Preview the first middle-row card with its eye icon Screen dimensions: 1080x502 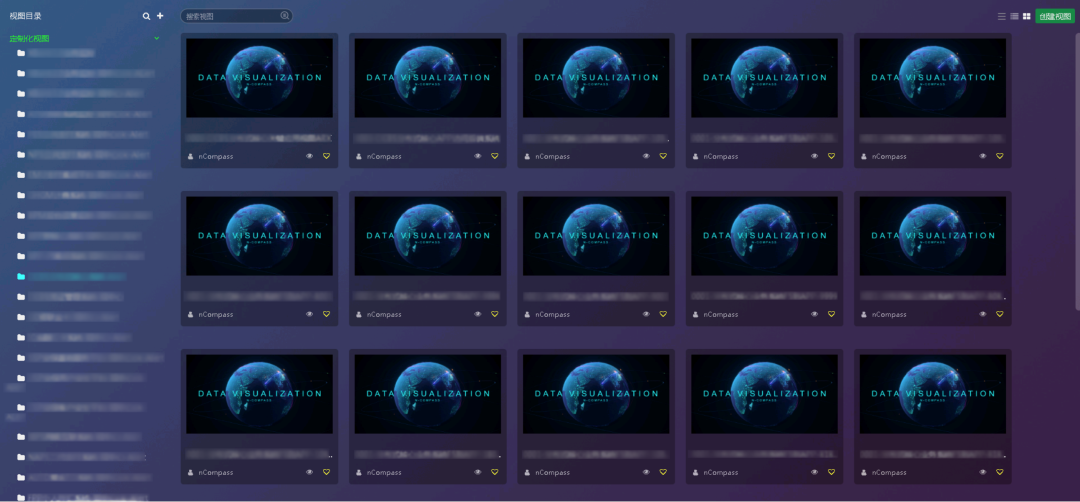(309, 314)
